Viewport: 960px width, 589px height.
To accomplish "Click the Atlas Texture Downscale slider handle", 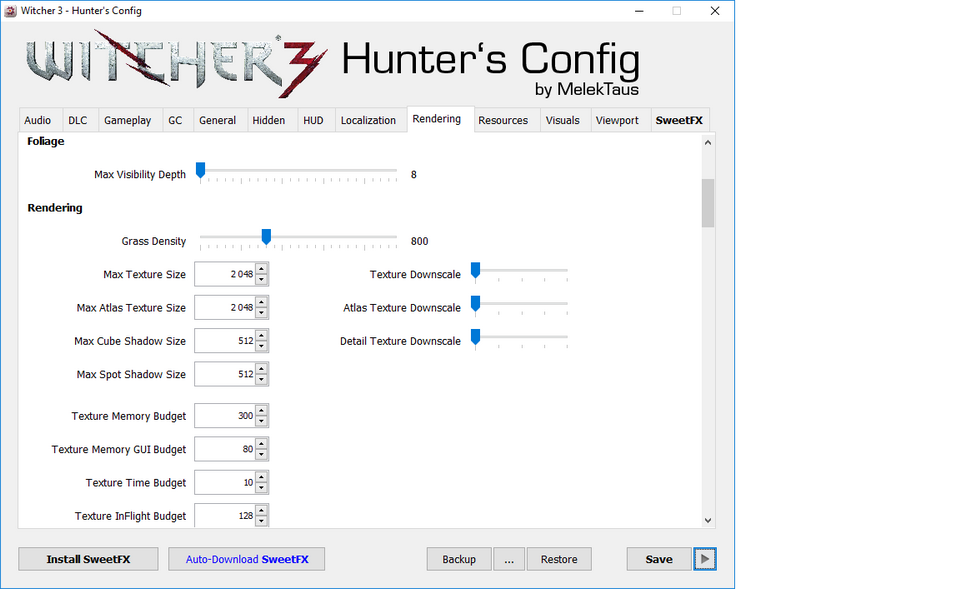I will pos(475,304).
